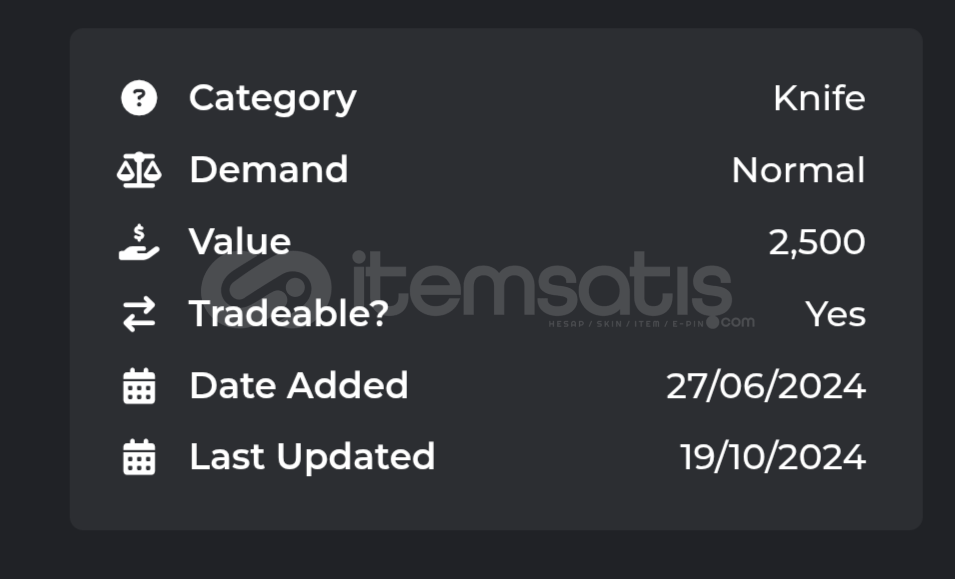Screen dimensions: 955x579
Task: Click the Yes tradeable value
Action: 835,314
